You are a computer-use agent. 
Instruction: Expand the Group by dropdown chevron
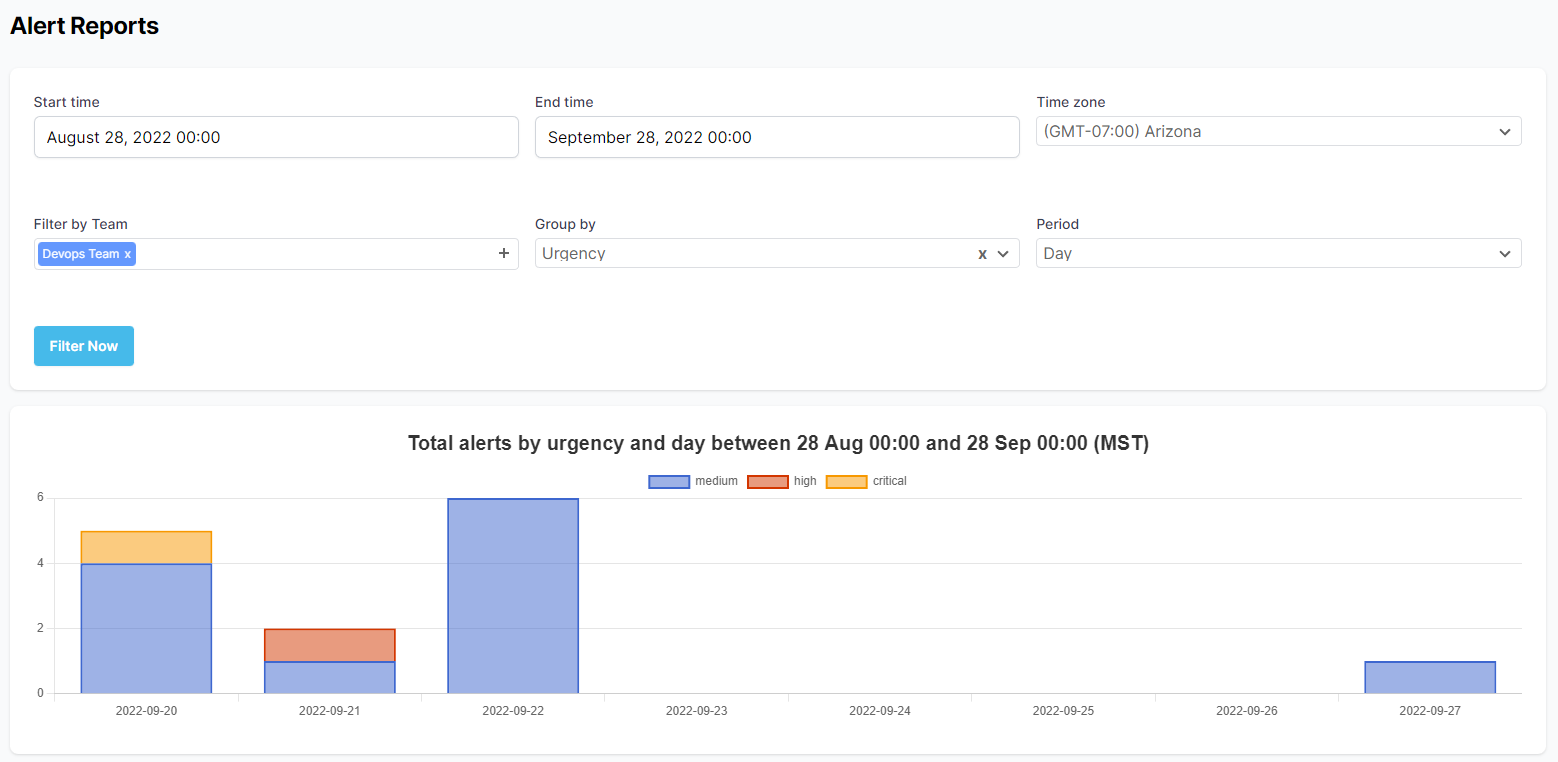1003,254
